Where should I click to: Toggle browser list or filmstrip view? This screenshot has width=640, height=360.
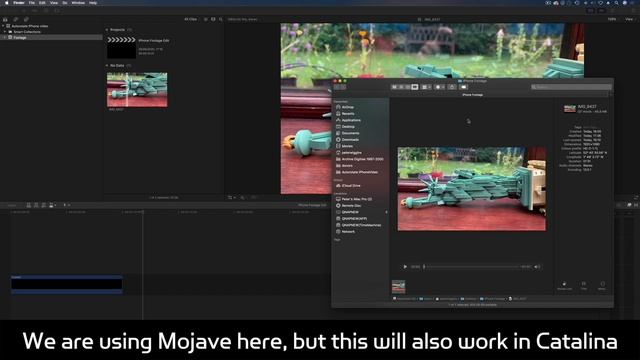pos(206,19)
